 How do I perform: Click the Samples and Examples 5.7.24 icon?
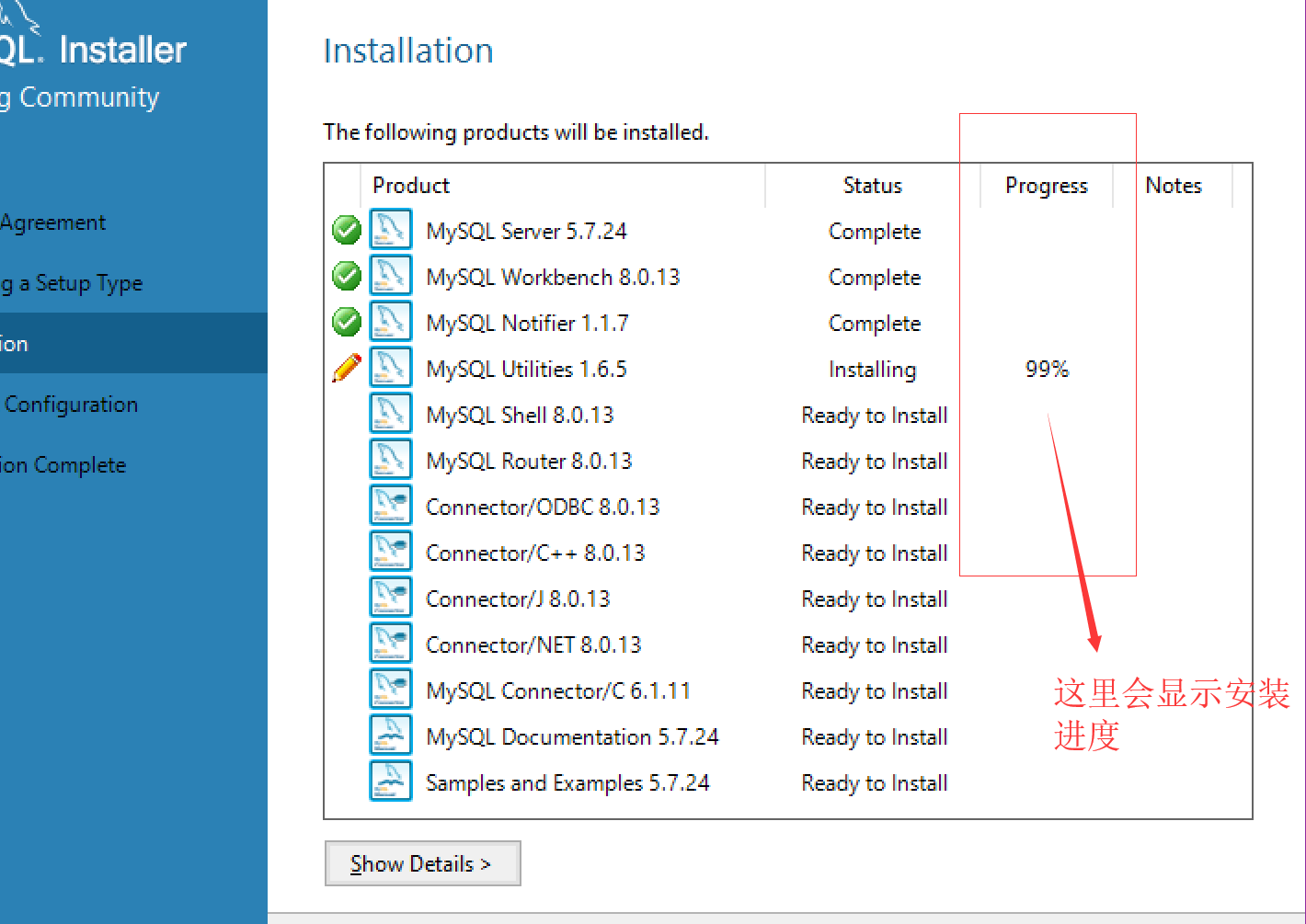click(x=391, y=781)
